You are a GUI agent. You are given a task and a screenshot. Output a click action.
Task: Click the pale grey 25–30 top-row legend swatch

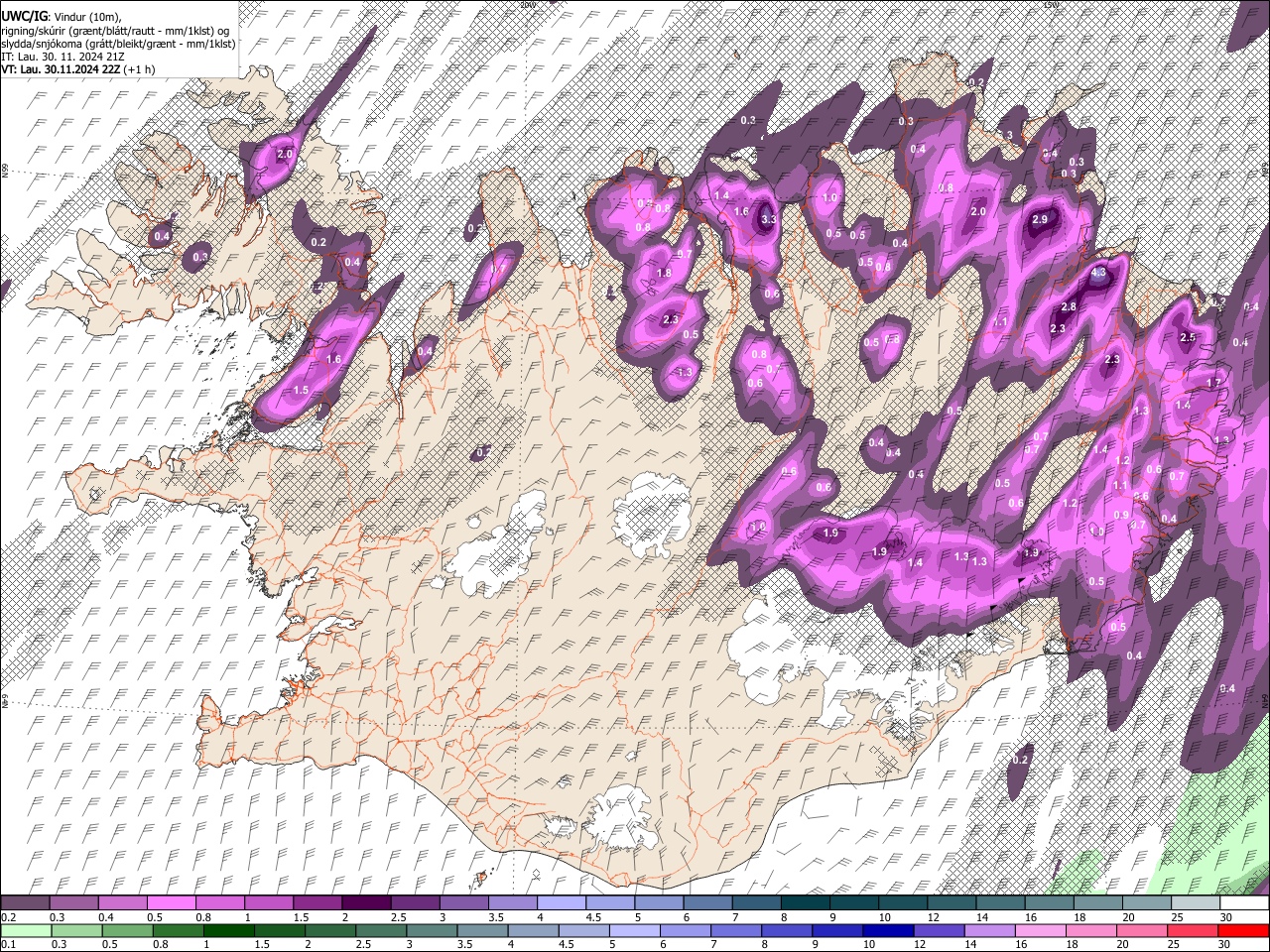1196,903
